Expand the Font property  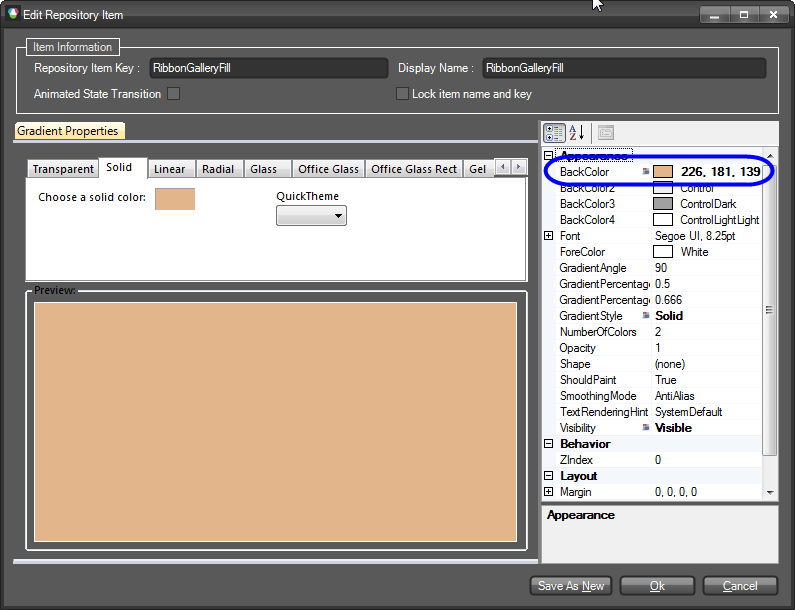548,235
